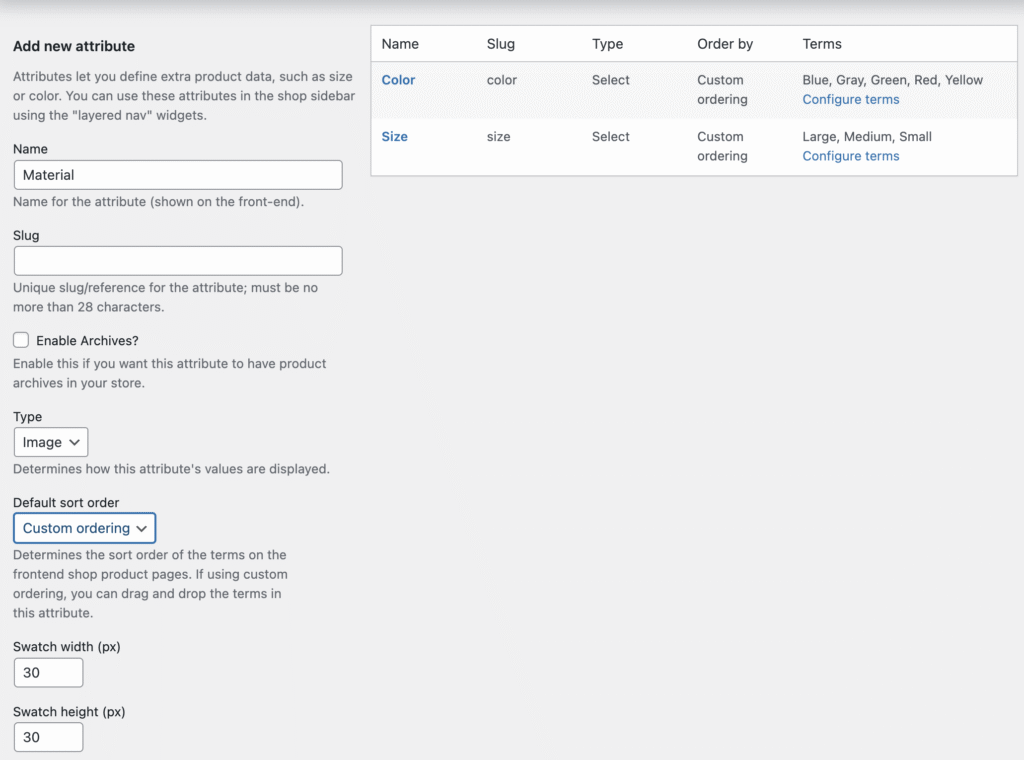
Task: Open Configure terms for Size attribute
Action: coord(850,156)
